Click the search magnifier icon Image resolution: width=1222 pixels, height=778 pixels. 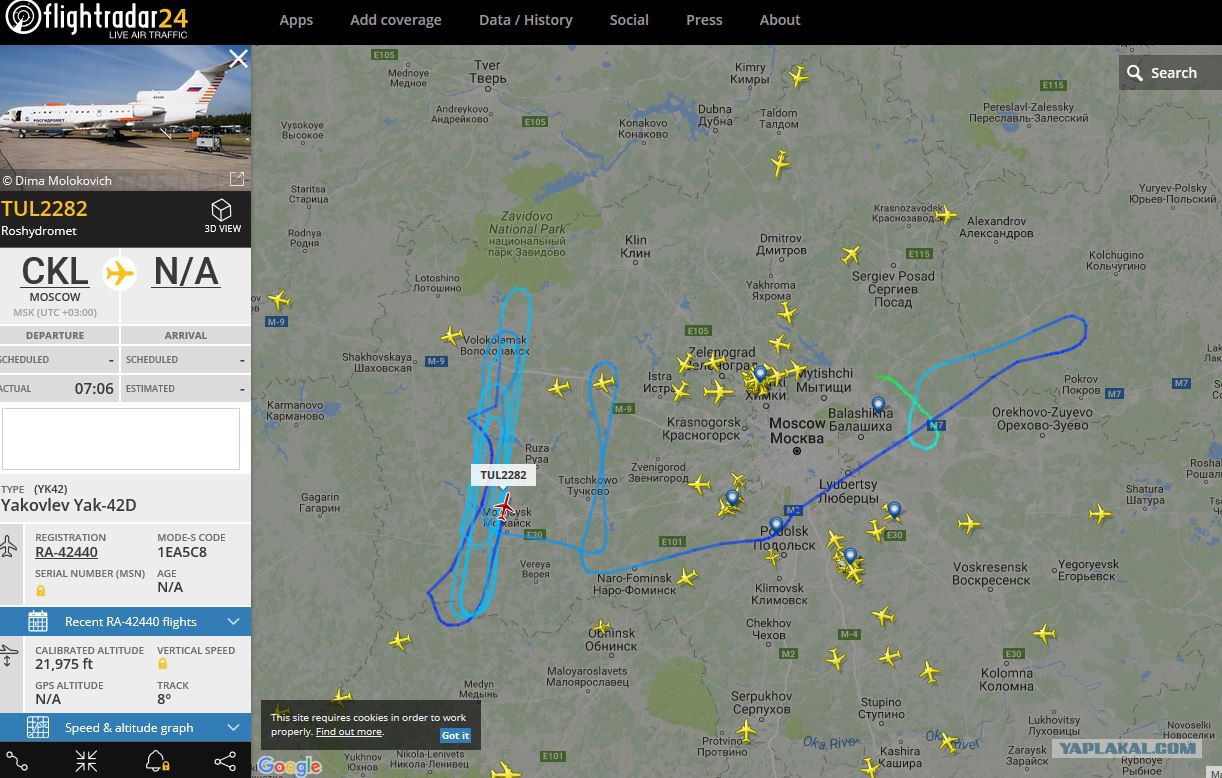1134,73
